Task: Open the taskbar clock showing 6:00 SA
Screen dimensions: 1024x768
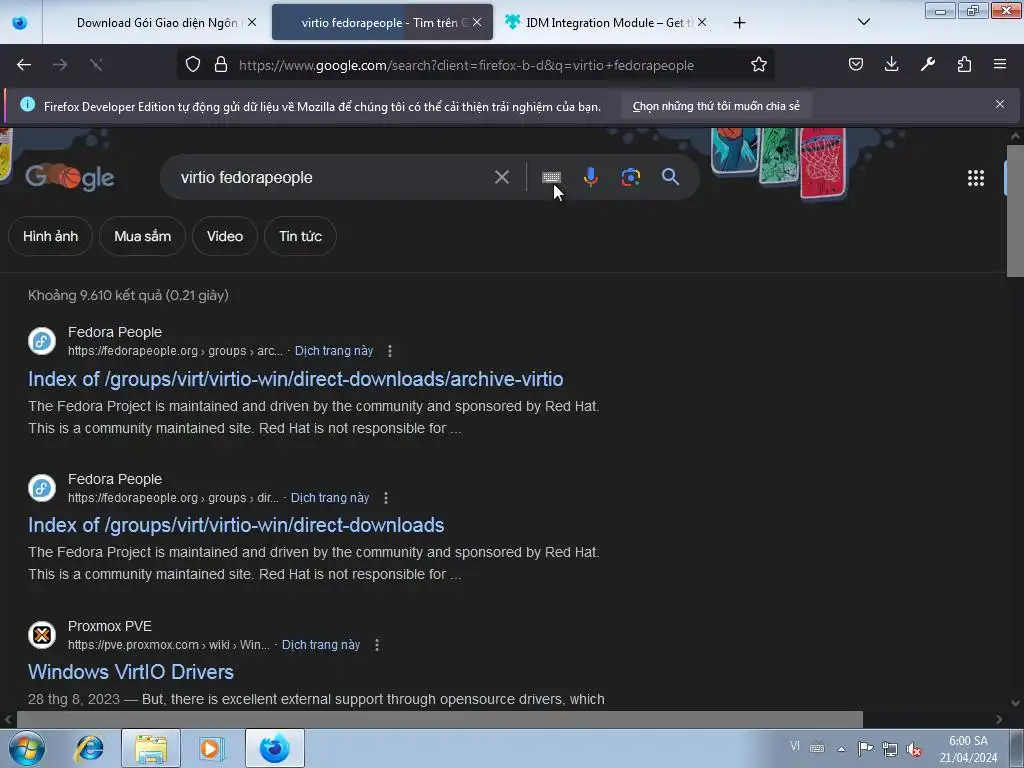Action: pyautogui.click(x=968, y=749)
